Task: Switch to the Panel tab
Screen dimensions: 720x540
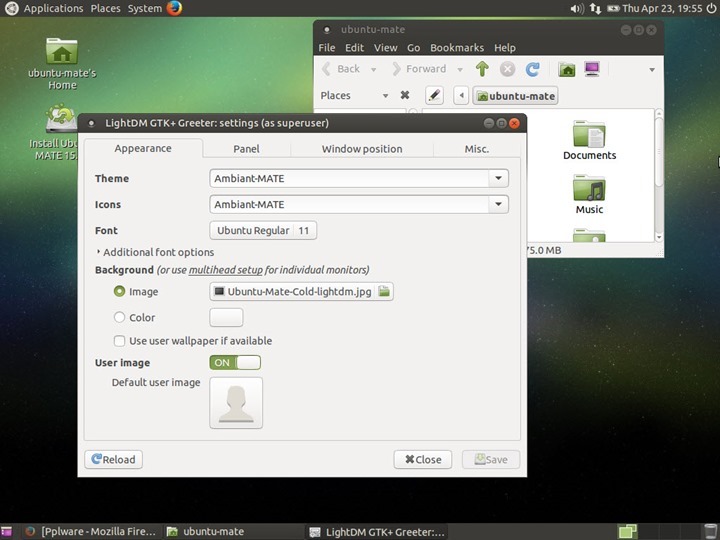Action: point(246,149)
